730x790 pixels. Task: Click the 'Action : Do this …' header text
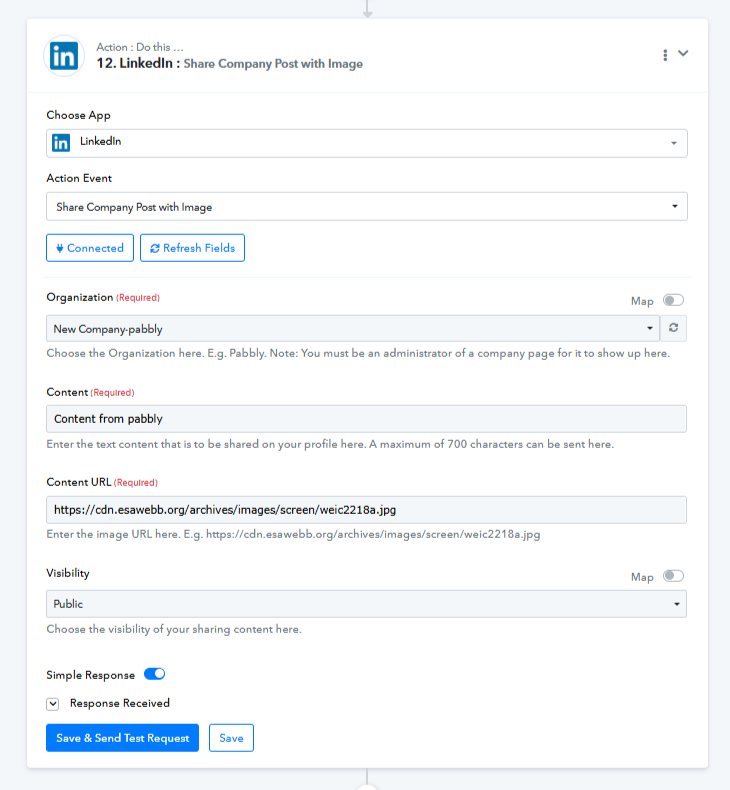point(140,47)
